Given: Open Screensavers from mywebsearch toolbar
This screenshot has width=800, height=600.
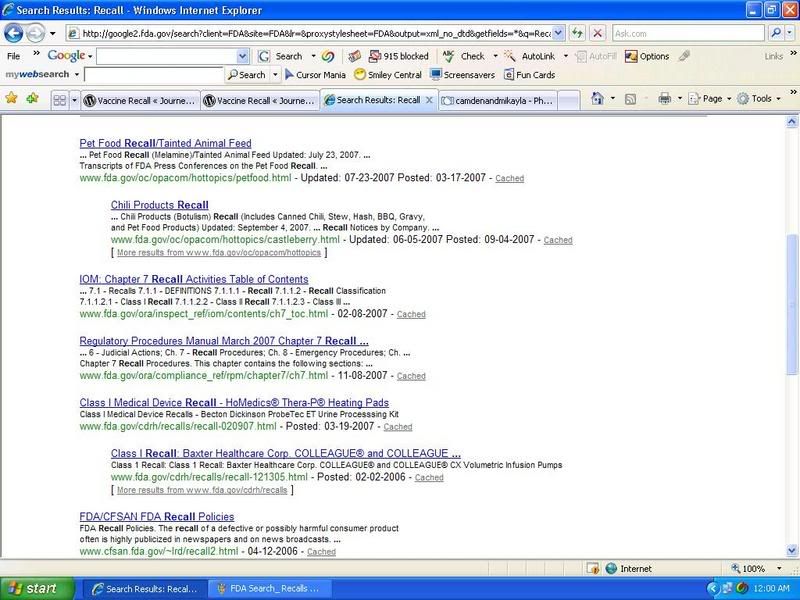Looking at the screenshot, I should (463, 75).
